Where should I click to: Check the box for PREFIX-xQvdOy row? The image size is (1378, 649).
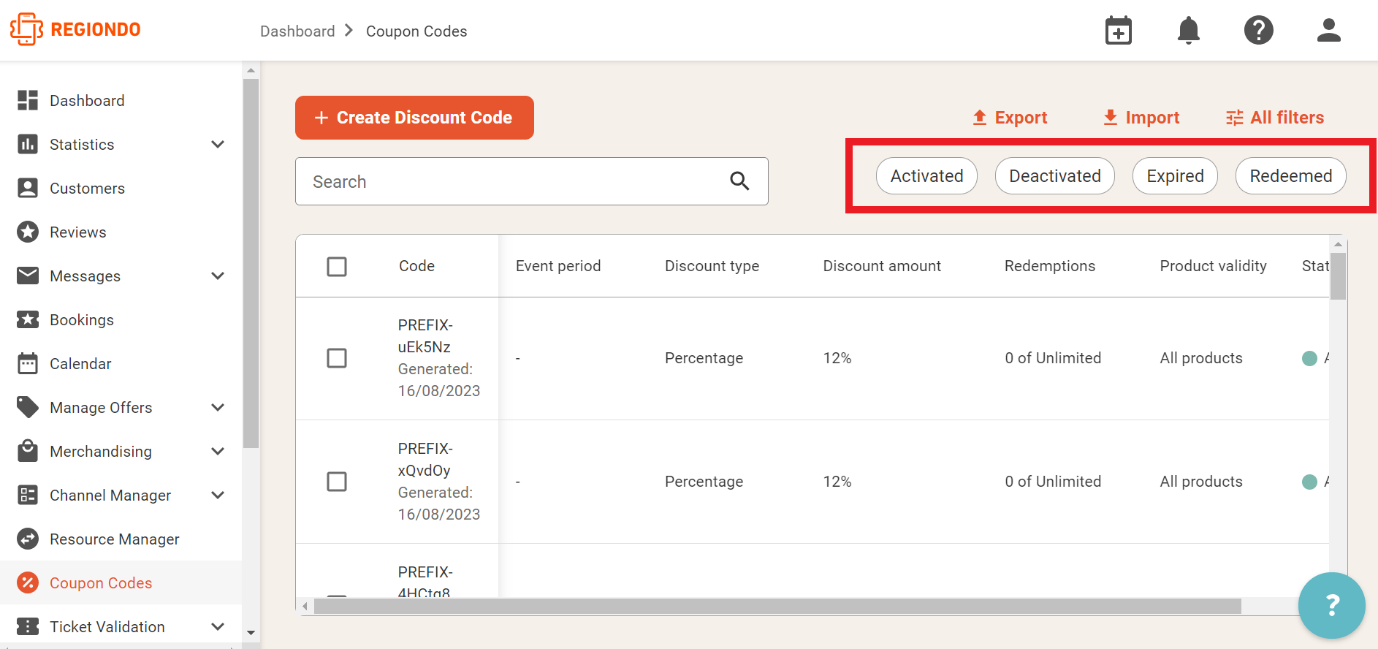(337, 481)
